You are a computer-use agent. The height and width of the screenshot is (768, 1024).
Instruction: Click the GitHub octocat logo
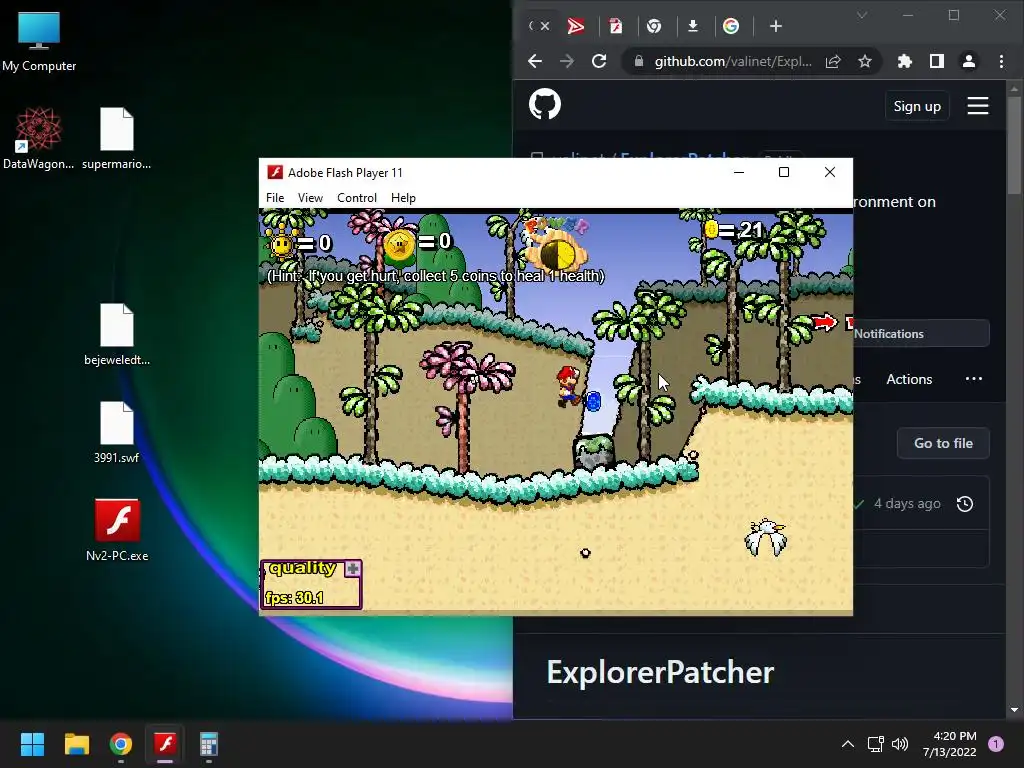(x=545, y=104)
